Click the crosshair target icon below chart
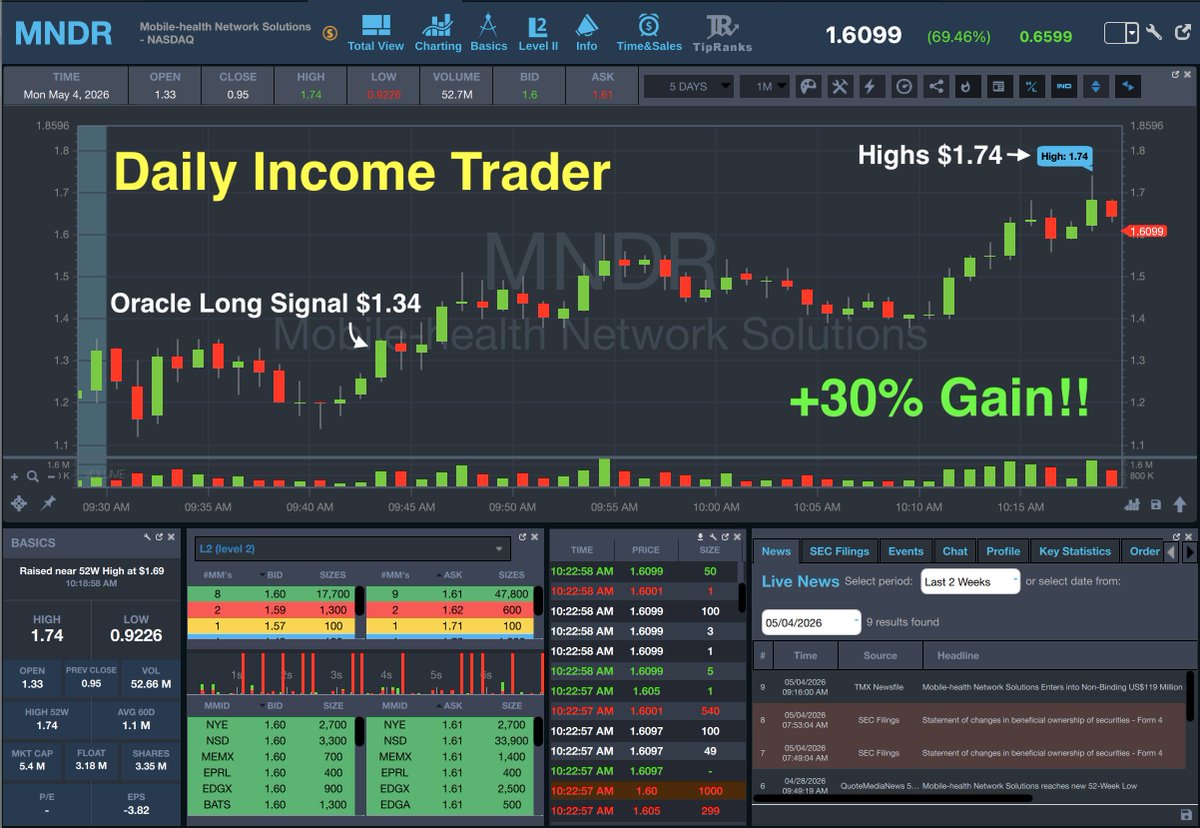 [x=19, y=503]
